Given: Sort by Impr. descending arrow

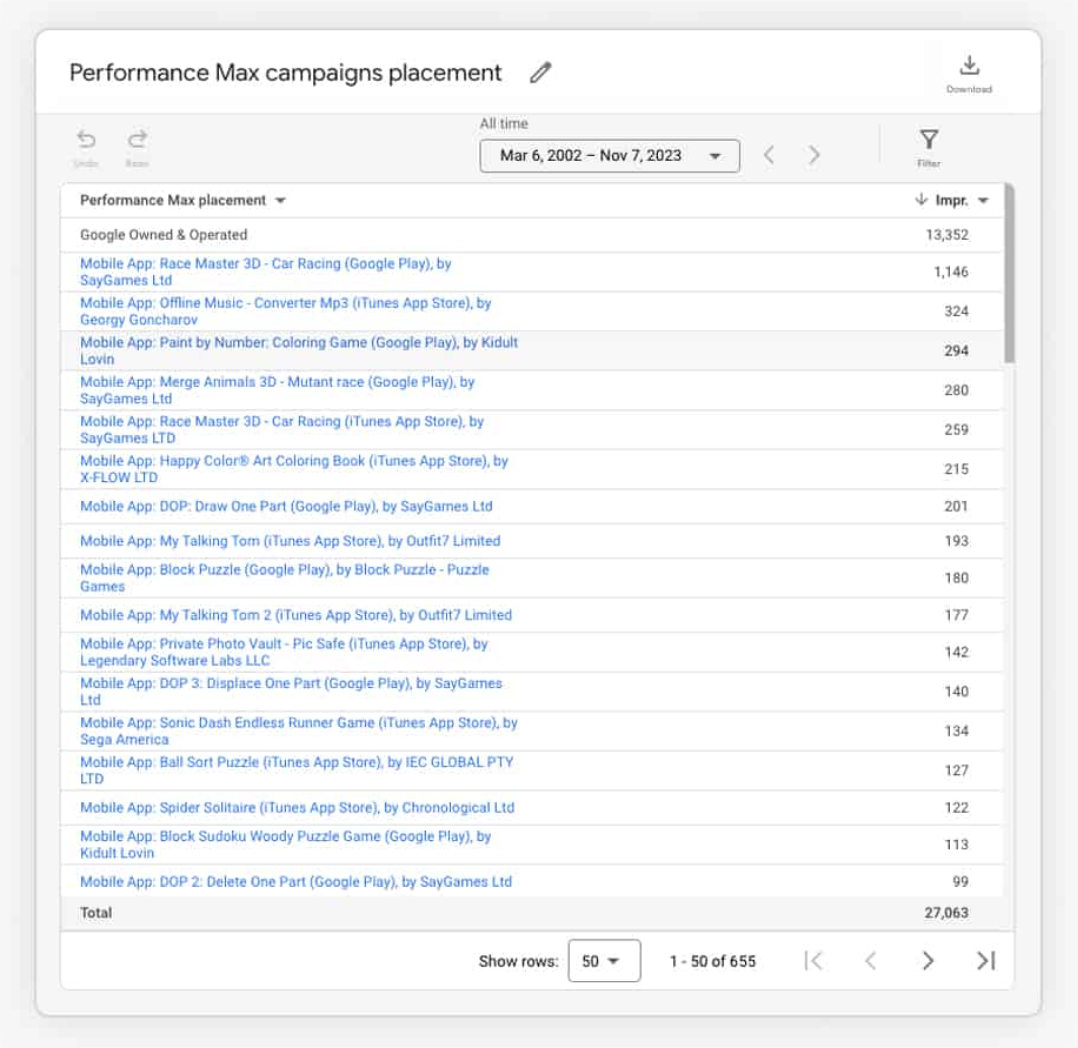Looking at the screenshot, I should pyautogui.click(x=921, y=199).
